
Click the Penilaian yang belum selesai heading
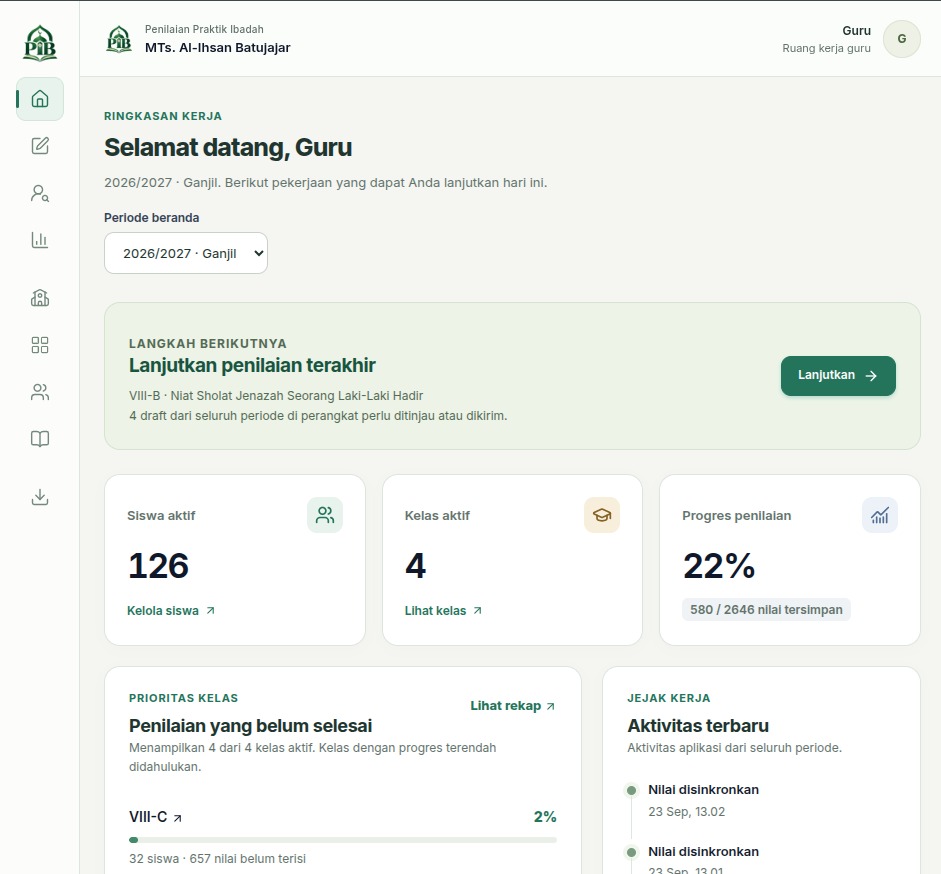point(250,726)
